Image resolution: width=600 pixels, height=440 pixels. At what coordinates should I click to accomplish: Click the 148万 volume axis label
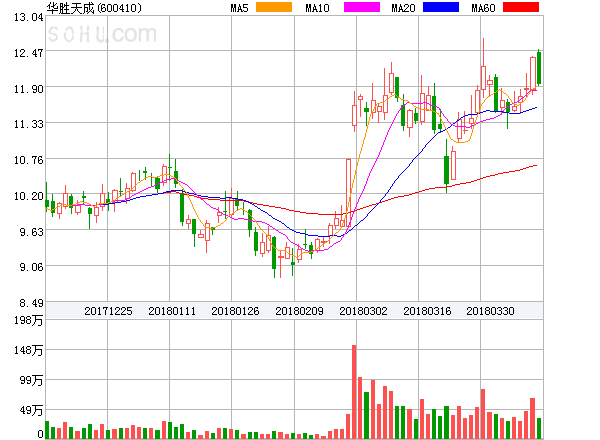[x=29, y=350]
